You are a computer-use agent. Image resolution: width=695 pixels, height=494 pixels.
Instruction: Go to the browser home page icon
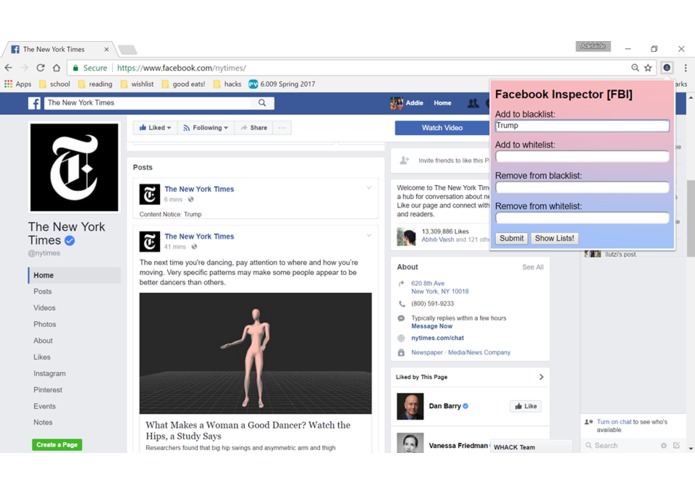tap(56, 68)
